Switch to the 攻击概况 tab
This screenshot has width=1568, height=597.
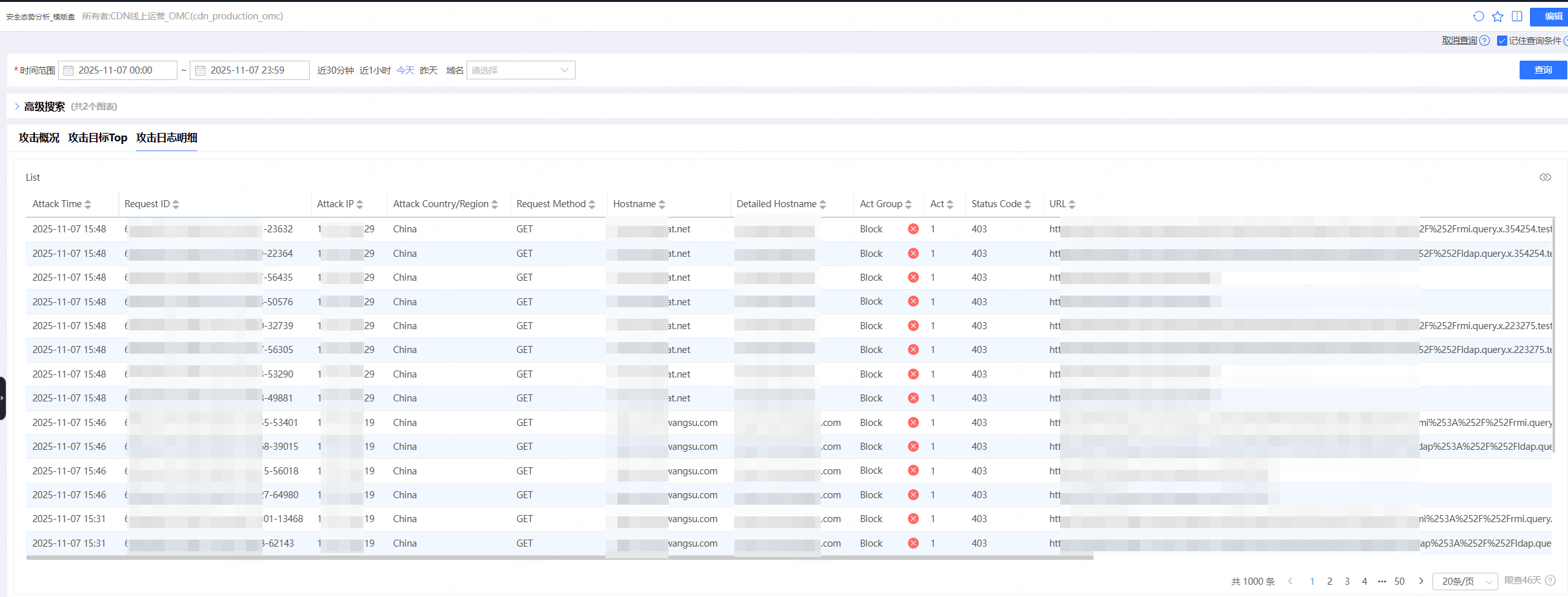[39, 137]
